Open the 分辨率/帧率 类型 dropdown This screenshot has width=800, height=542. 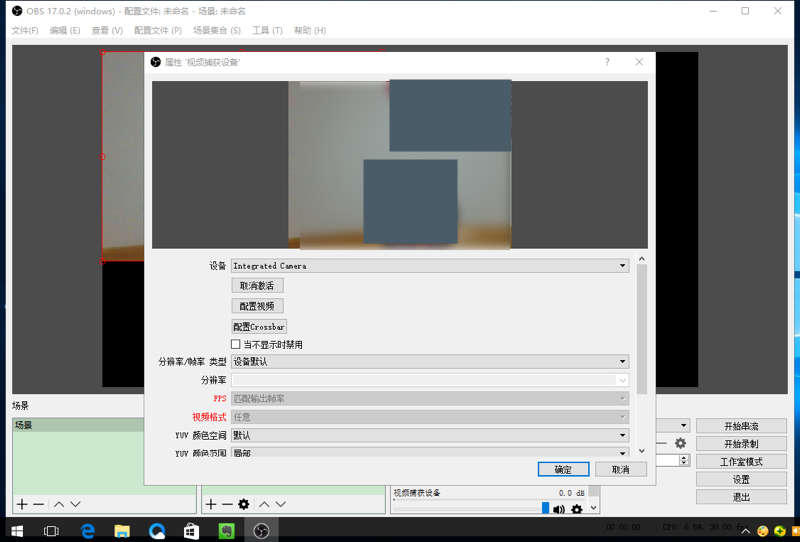tap(430, 361)
